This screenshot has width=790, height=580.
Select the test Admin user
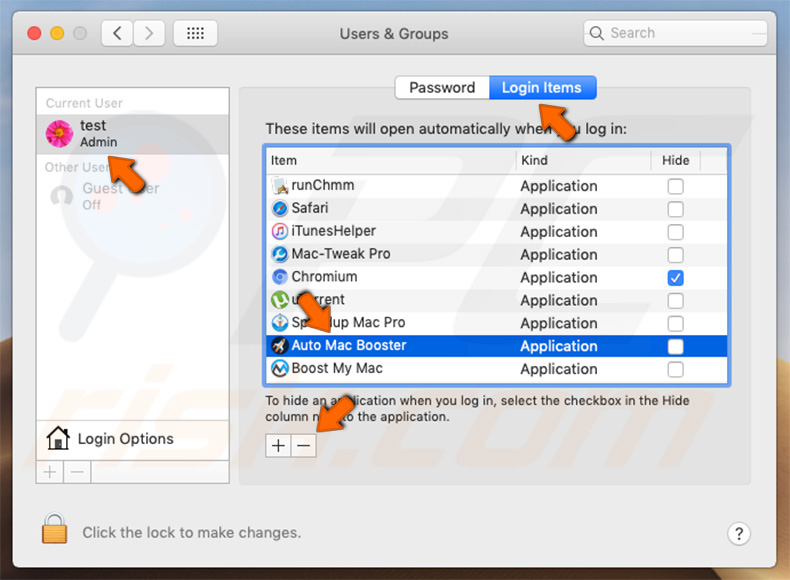click(x=133, y=134)
